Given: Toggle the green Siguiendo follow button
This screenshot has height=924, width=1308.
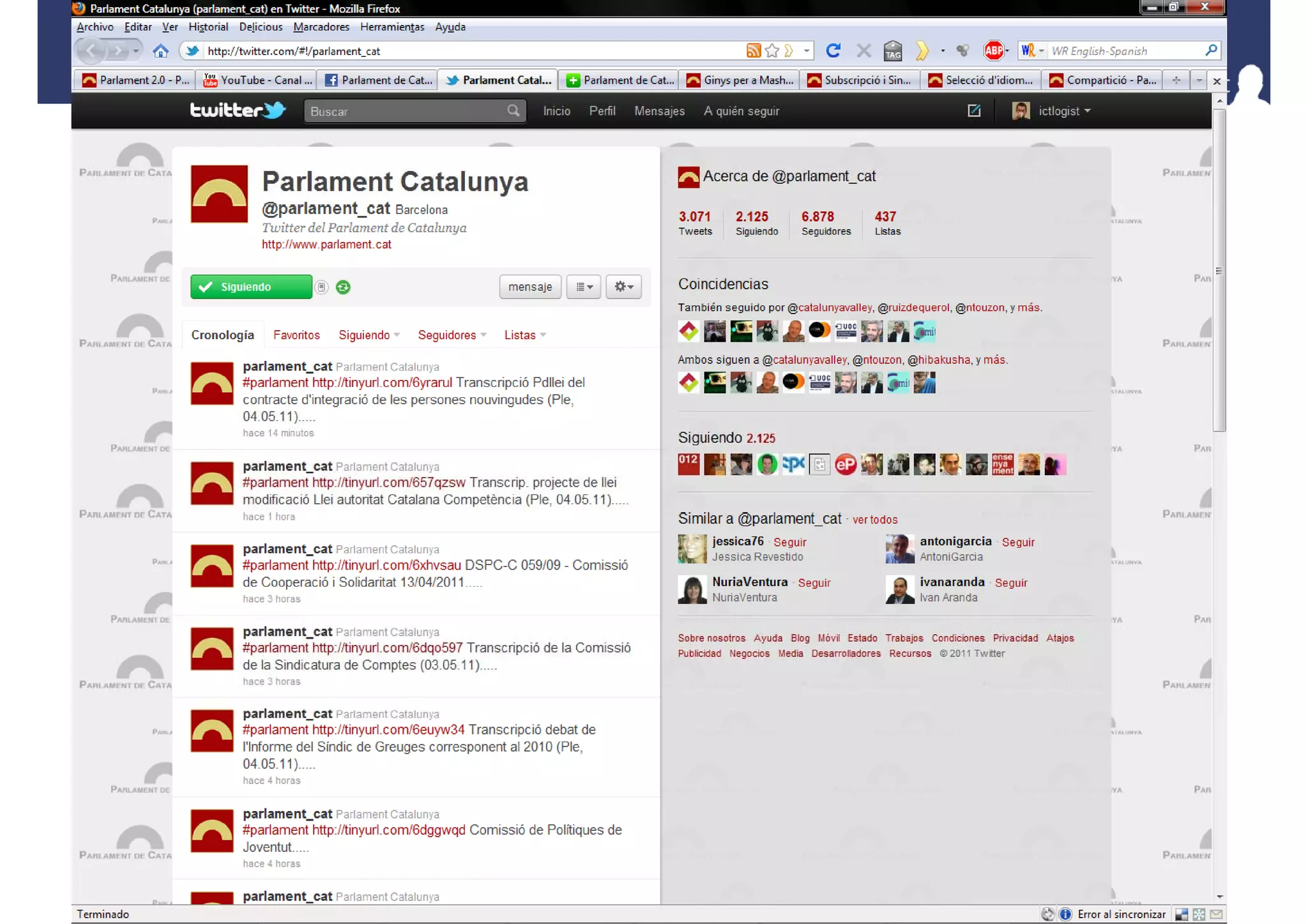Looking at the screenshot, I should pos(251,287).
